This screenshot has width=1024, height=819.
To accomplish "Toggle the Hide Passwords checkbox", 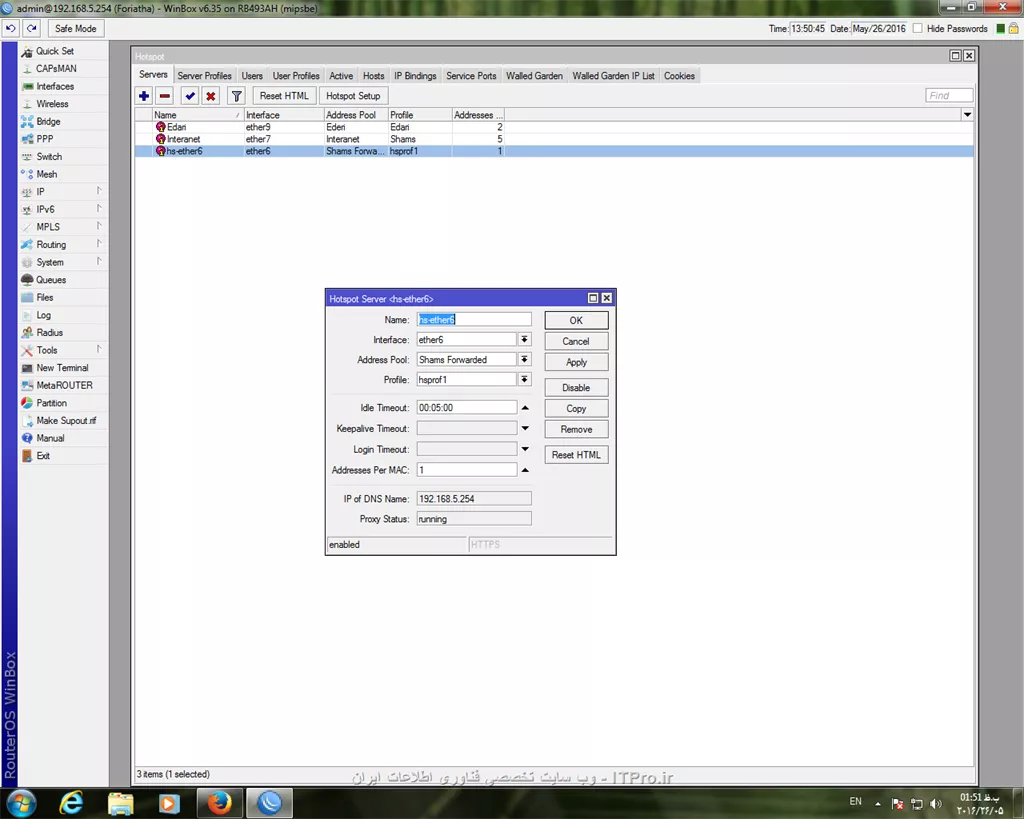I will [x=918, y=29].
